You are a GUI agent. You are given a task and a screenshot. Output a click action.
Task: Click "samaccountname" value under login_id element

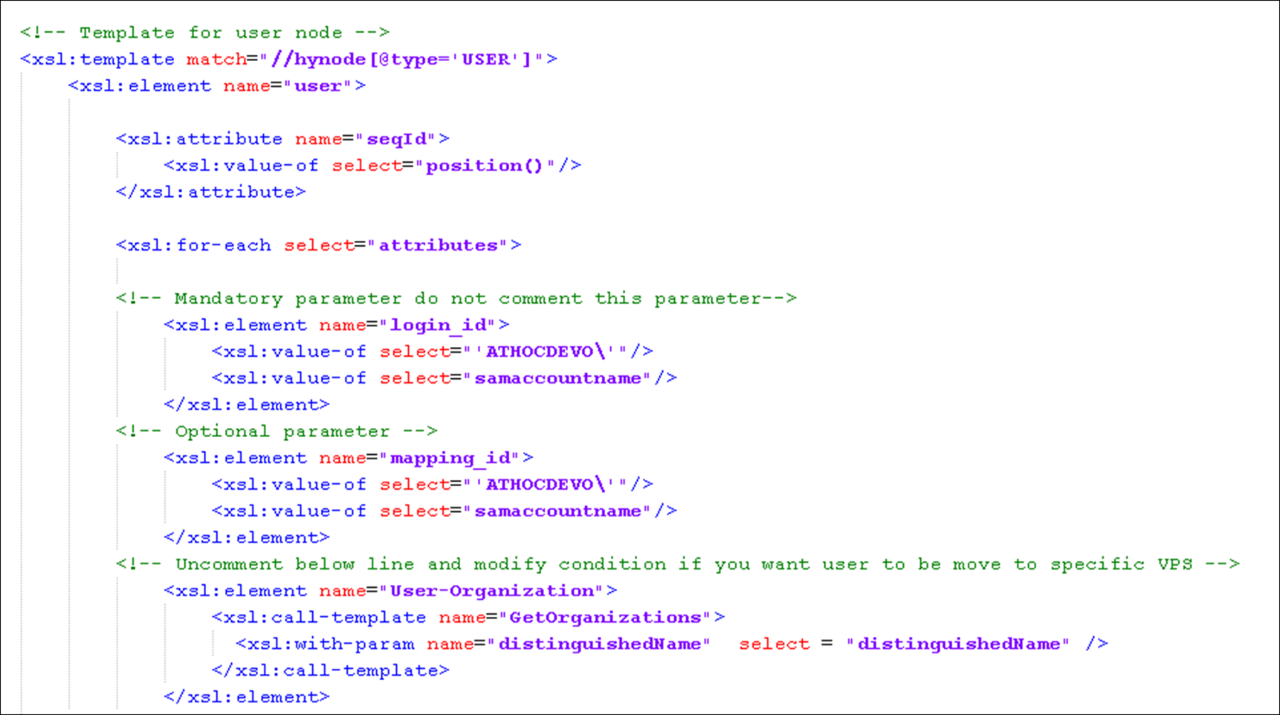[557, 378]
